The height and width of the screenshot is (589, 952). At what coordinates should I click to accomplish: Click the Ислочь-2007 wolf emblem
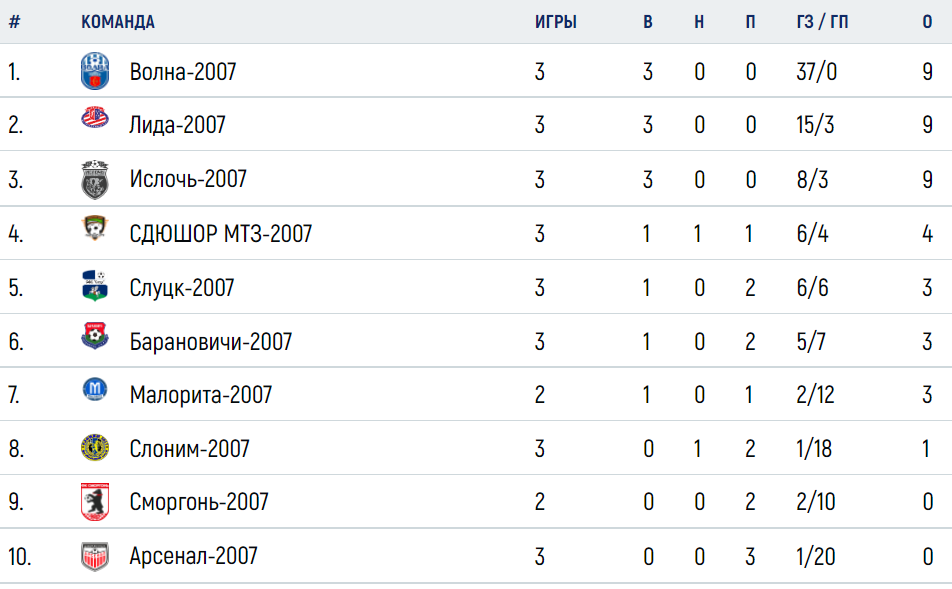[95, 180]
